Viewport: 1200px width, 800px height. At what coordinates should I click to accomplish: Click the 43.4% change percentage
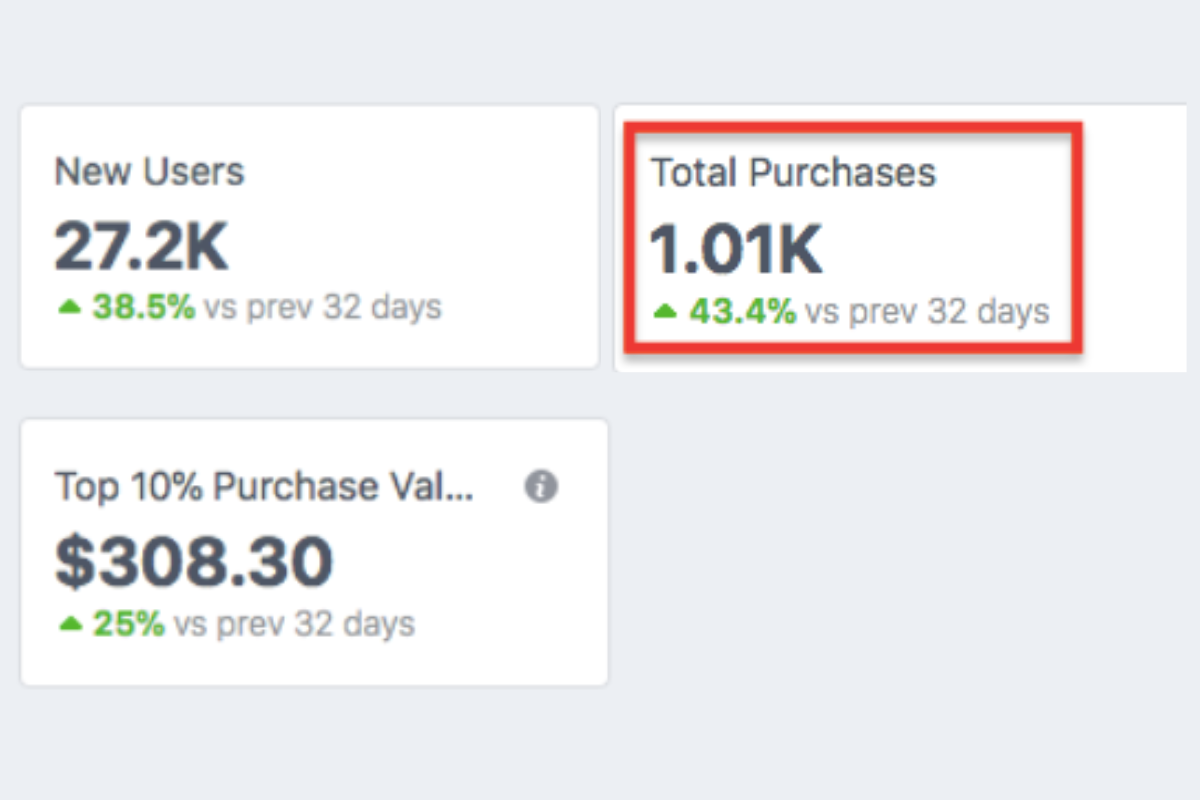pos(742,311)
